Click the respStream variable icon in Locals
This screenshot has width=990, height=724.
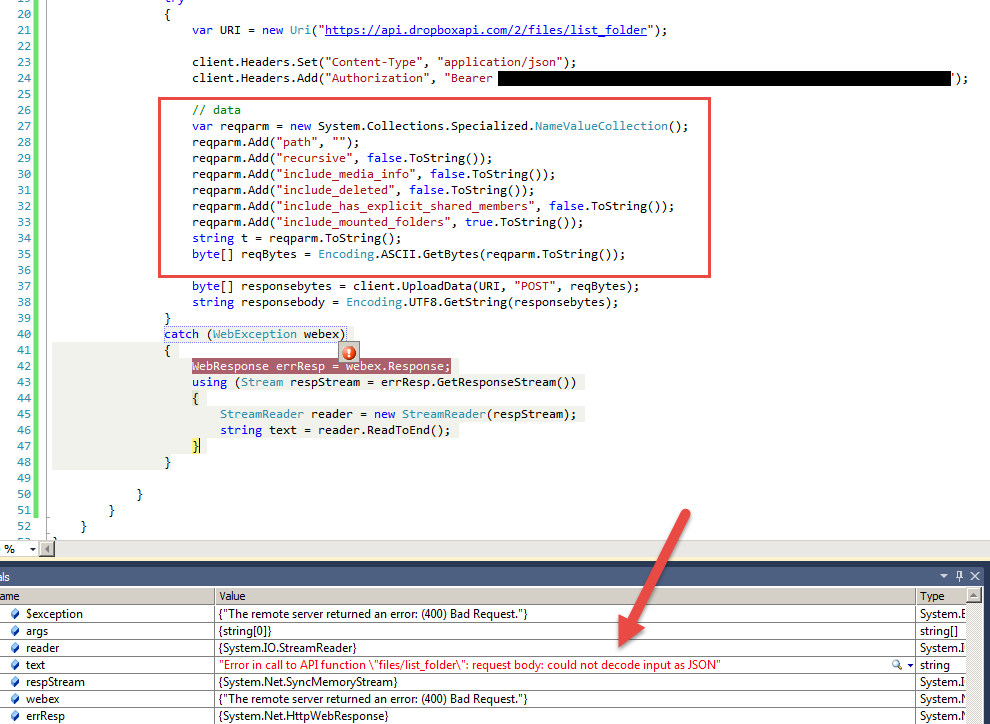[13, 682]
